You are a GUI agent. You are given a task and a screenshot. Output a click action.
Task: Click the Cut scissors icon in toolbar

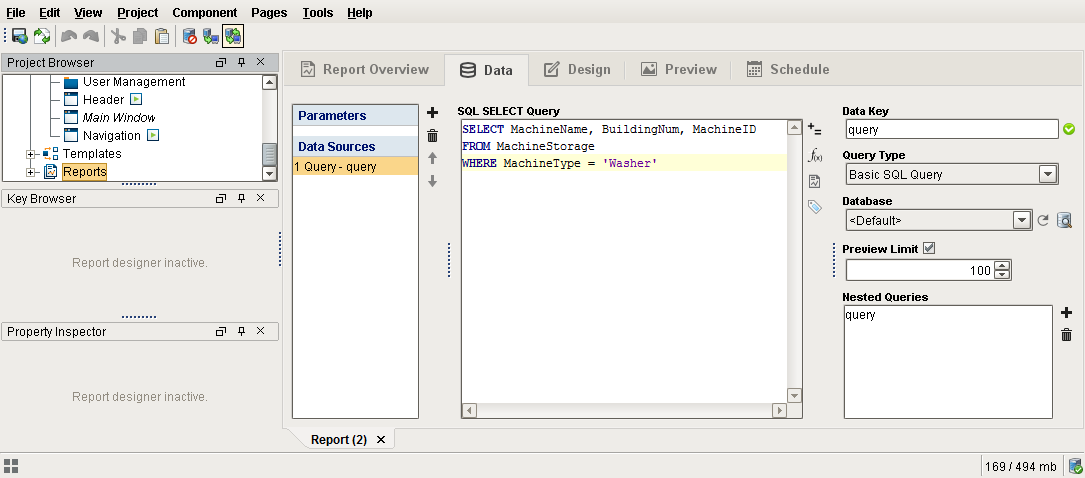pyautogui.click(x=119, y=36)
